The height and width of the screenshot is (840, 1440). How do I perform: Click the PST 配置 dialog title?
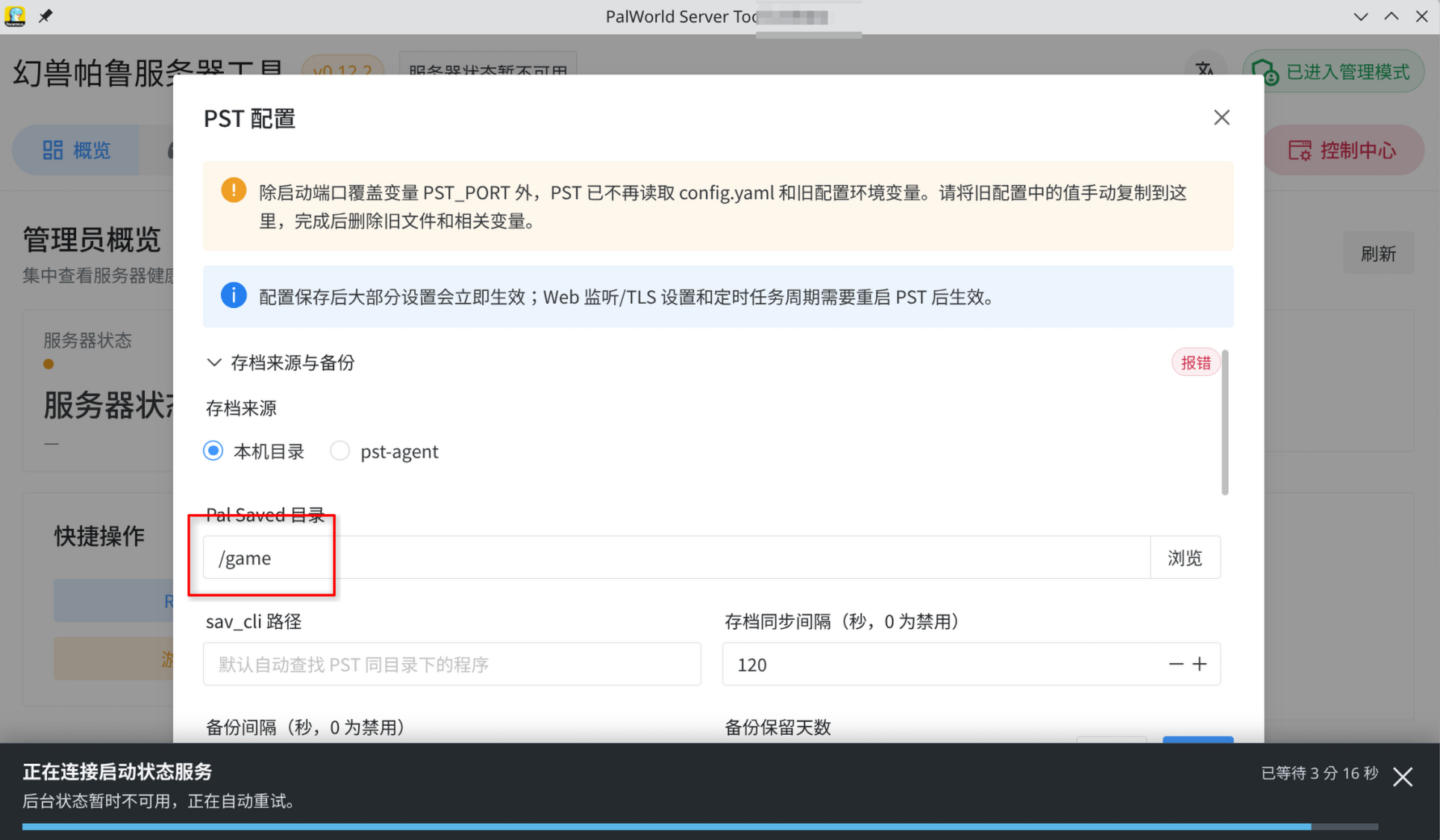tap(249, 119)
